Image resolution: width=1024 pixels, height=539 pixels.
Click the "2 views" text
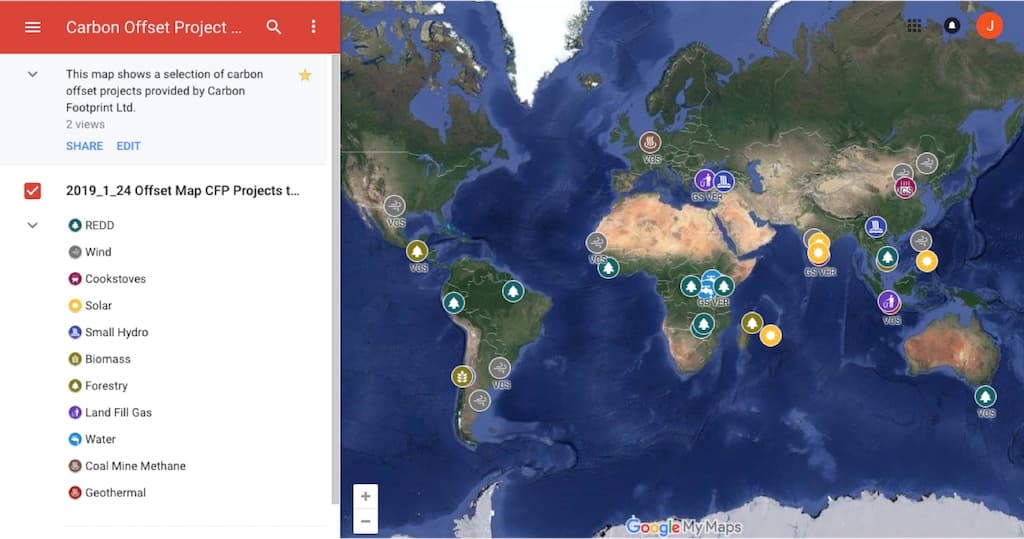point(85,124)
